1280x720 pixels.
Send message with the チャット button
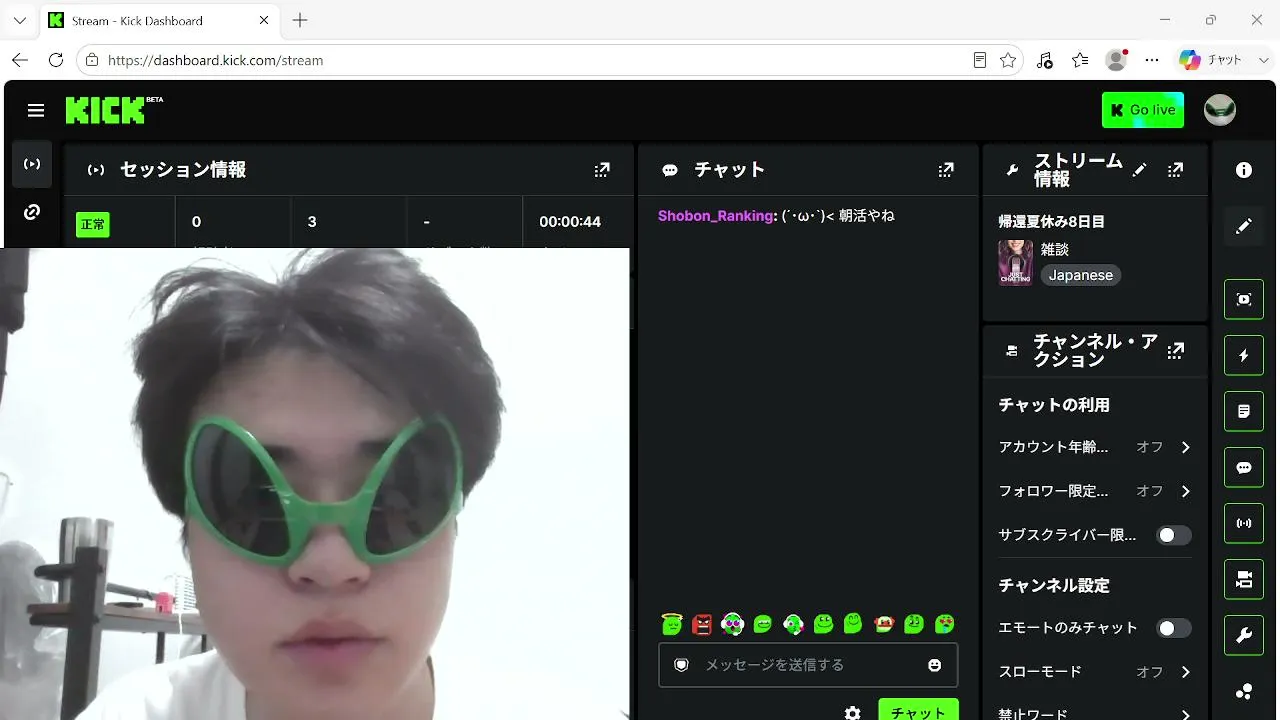pyautogui.click(x=918, y=709)
